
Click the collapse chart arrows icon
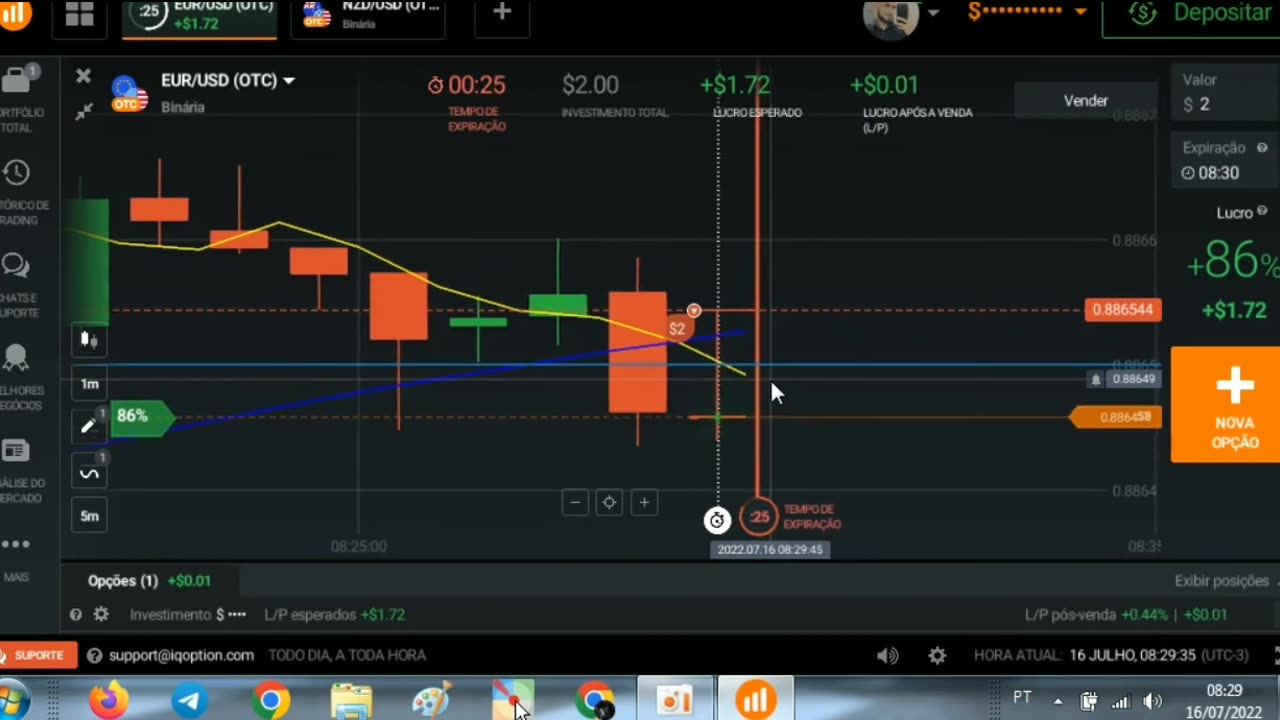click(84, 112)
